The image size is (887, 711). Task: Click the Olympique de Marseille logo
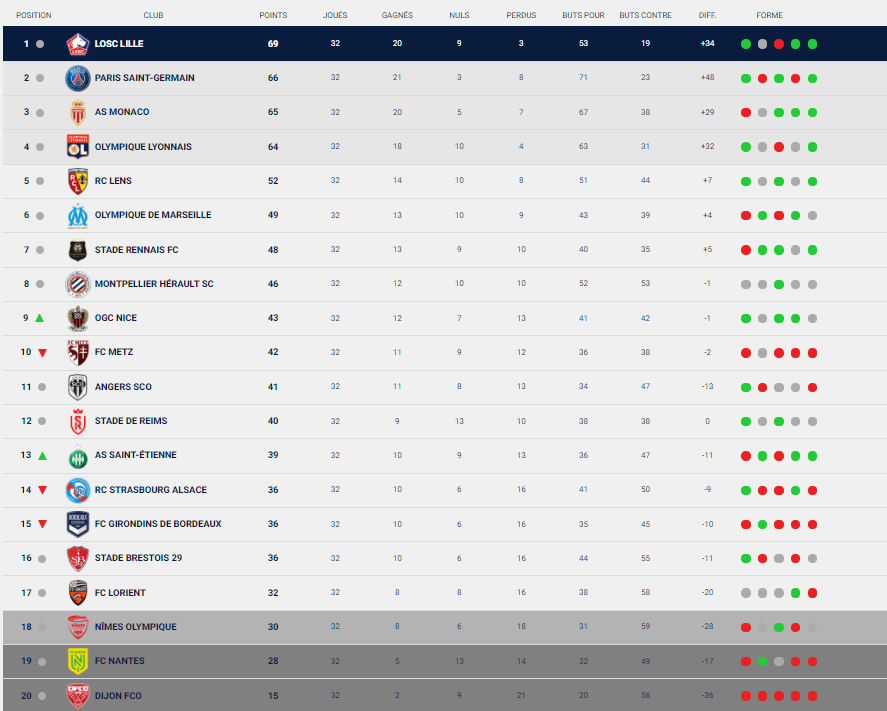coord(78,215)
